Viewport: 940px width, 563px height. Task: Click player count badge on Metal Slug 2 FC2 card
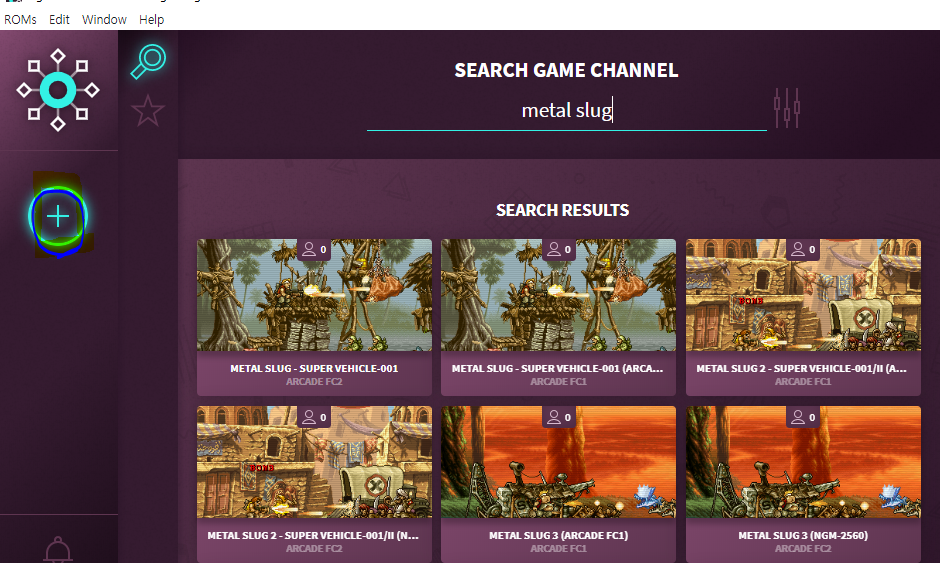[314, 417]
